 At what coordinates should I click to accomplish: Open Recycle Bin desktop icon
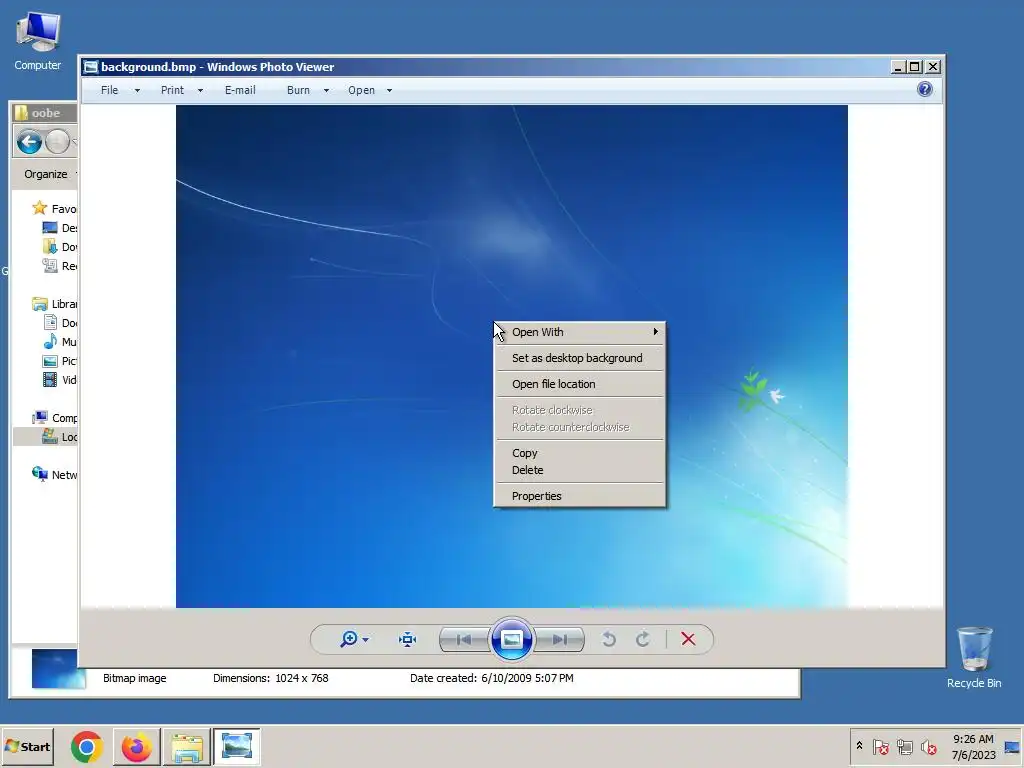pyautogui.click(x=974, y=658)
